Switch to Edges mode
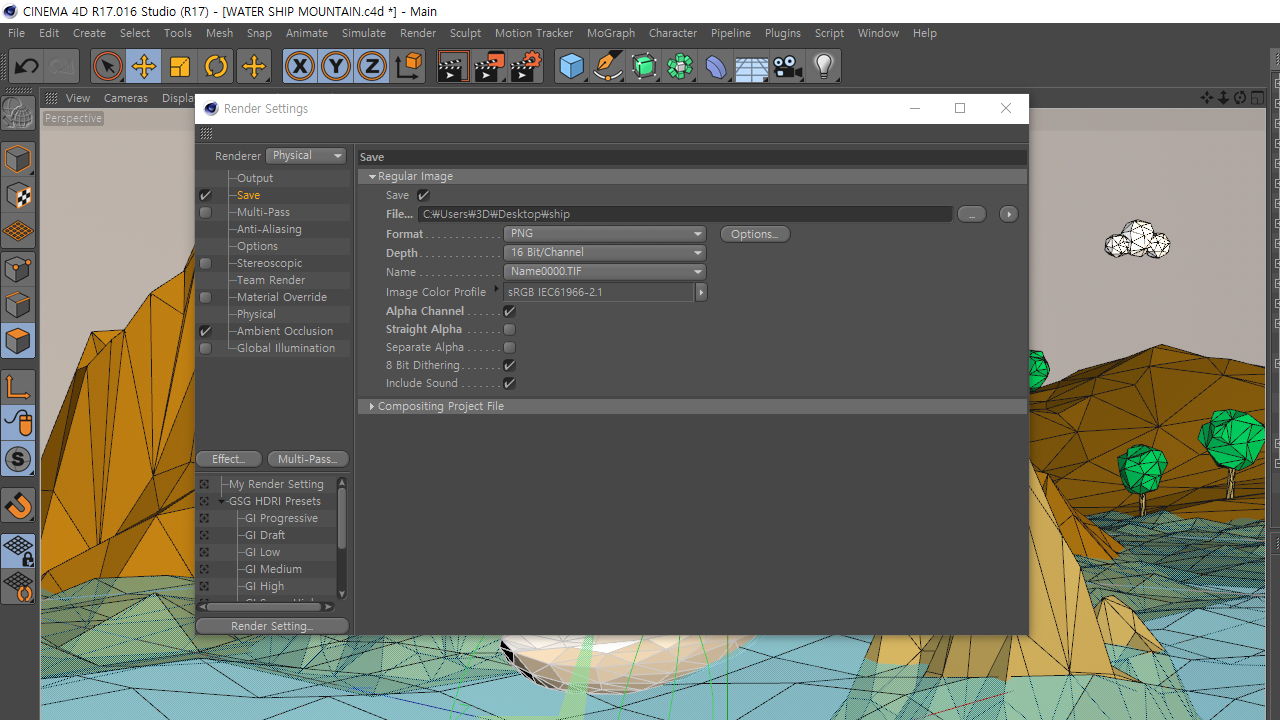 pyautogui.click(x=18, y=304)
